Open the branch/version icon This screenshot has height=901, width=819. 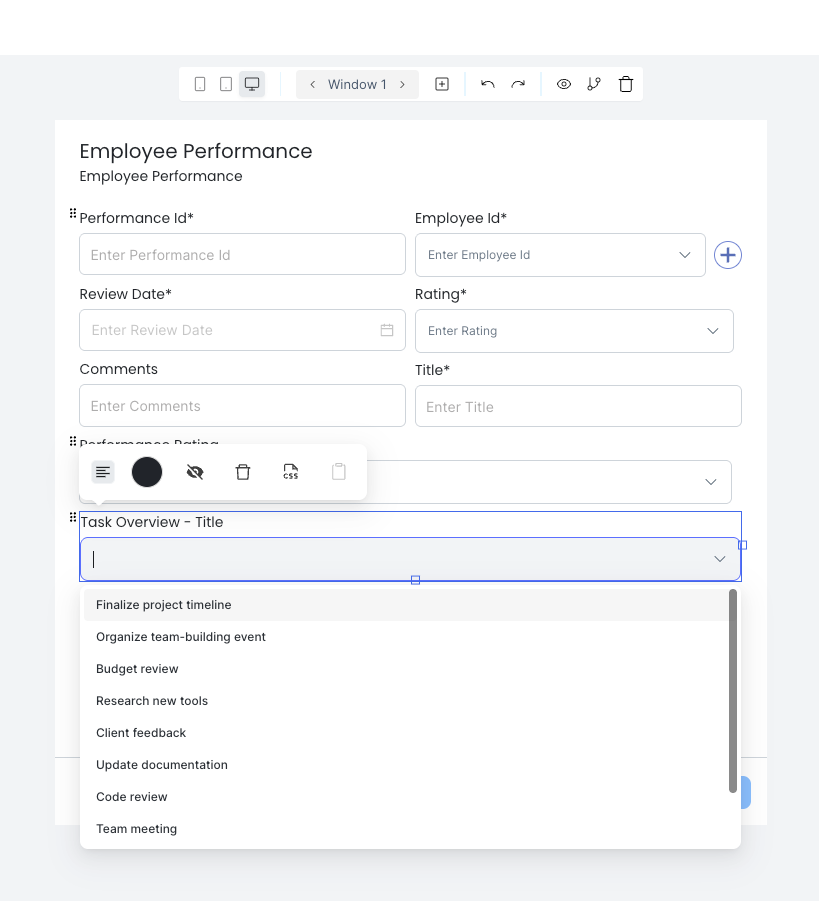pos(594,84)
